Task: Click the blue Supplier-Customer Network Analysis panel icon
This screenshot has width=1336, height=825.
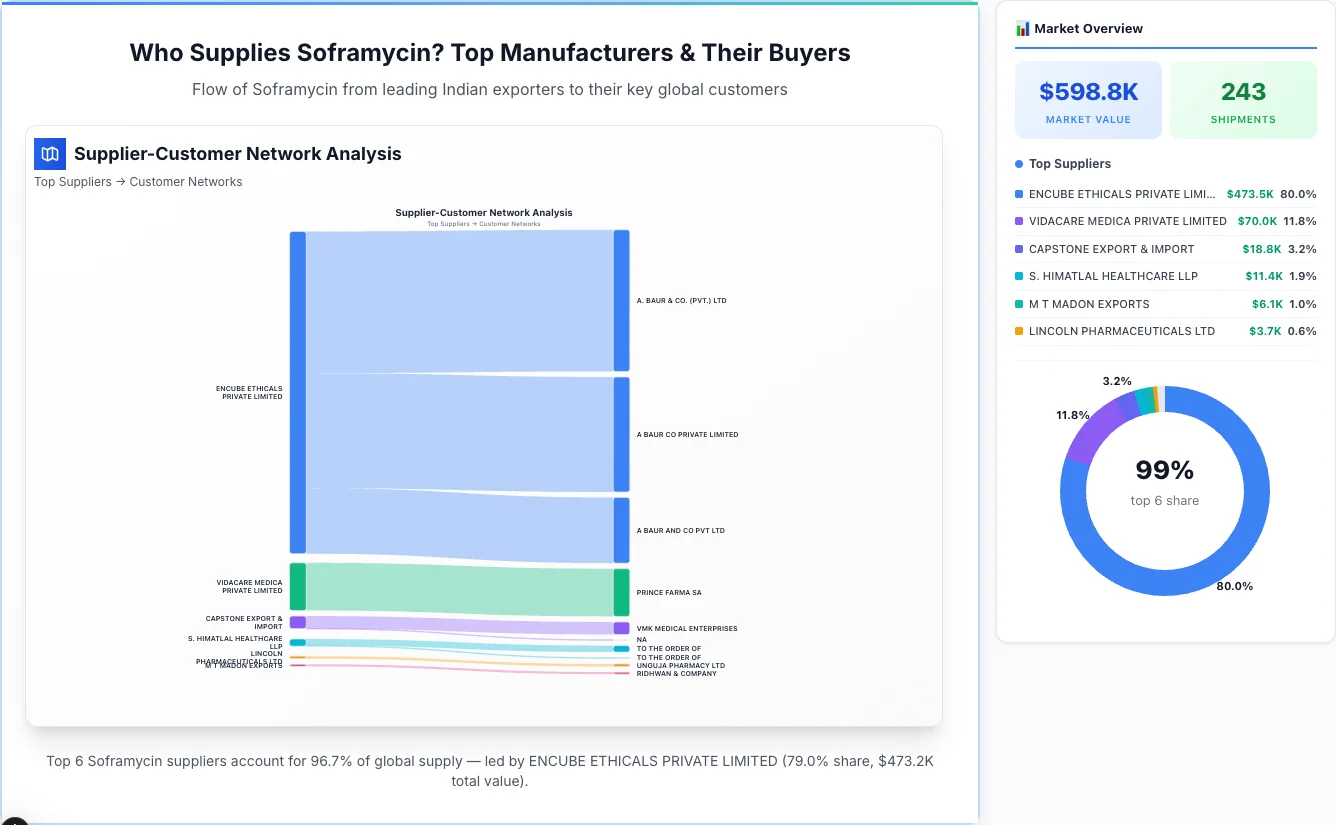Action: (49, 154)
